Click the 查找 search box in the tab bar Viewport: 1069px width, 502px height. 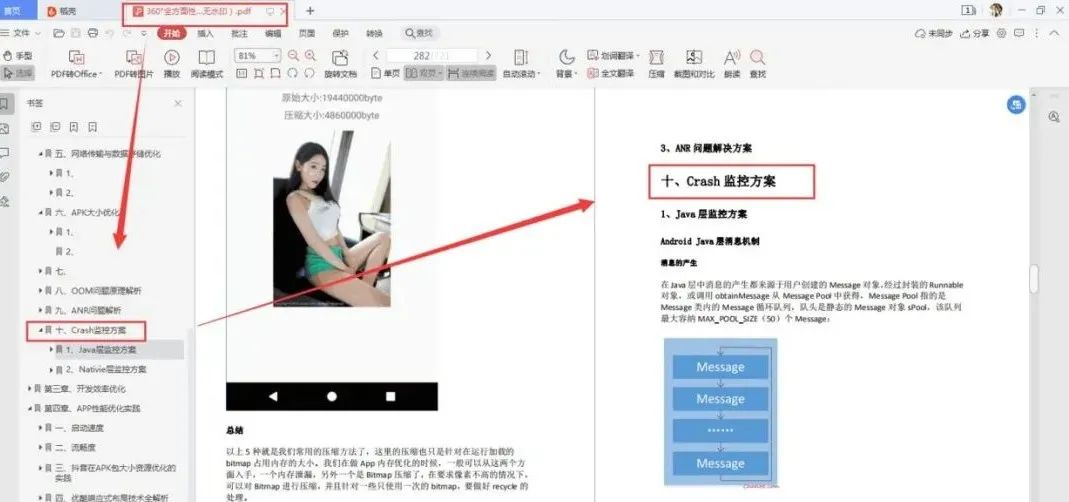coord(420,33)
